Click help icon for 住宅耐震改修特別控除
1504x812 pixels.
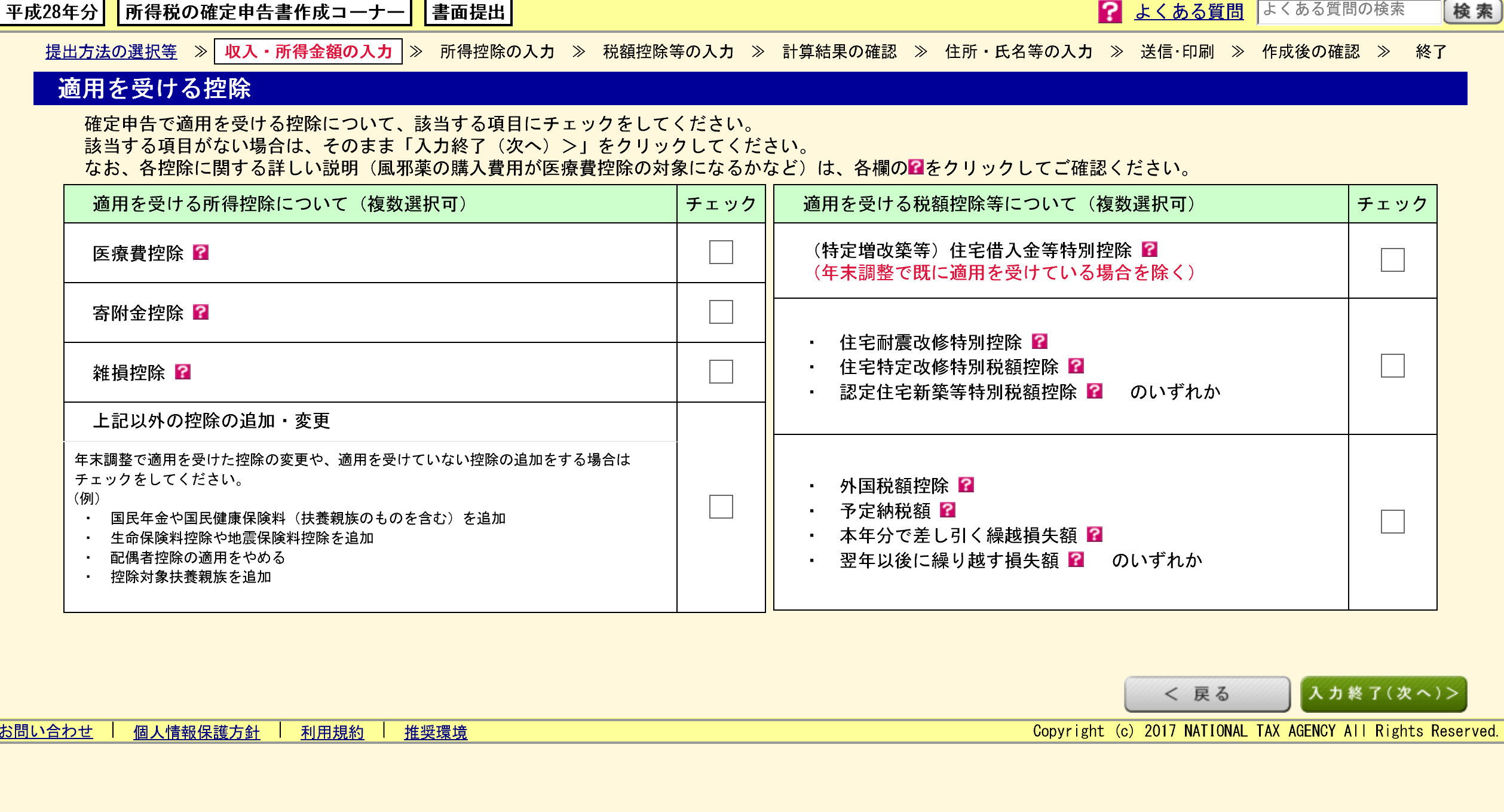1040,341
